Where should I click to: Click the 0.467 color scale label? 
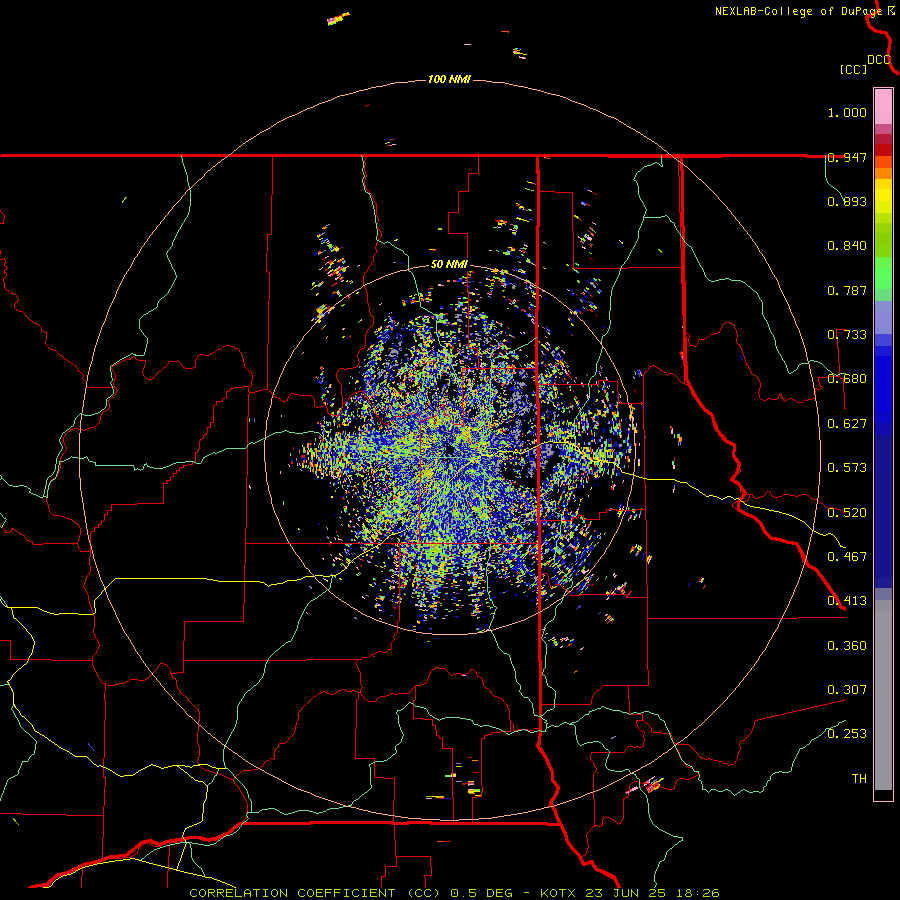click(847, 557)
